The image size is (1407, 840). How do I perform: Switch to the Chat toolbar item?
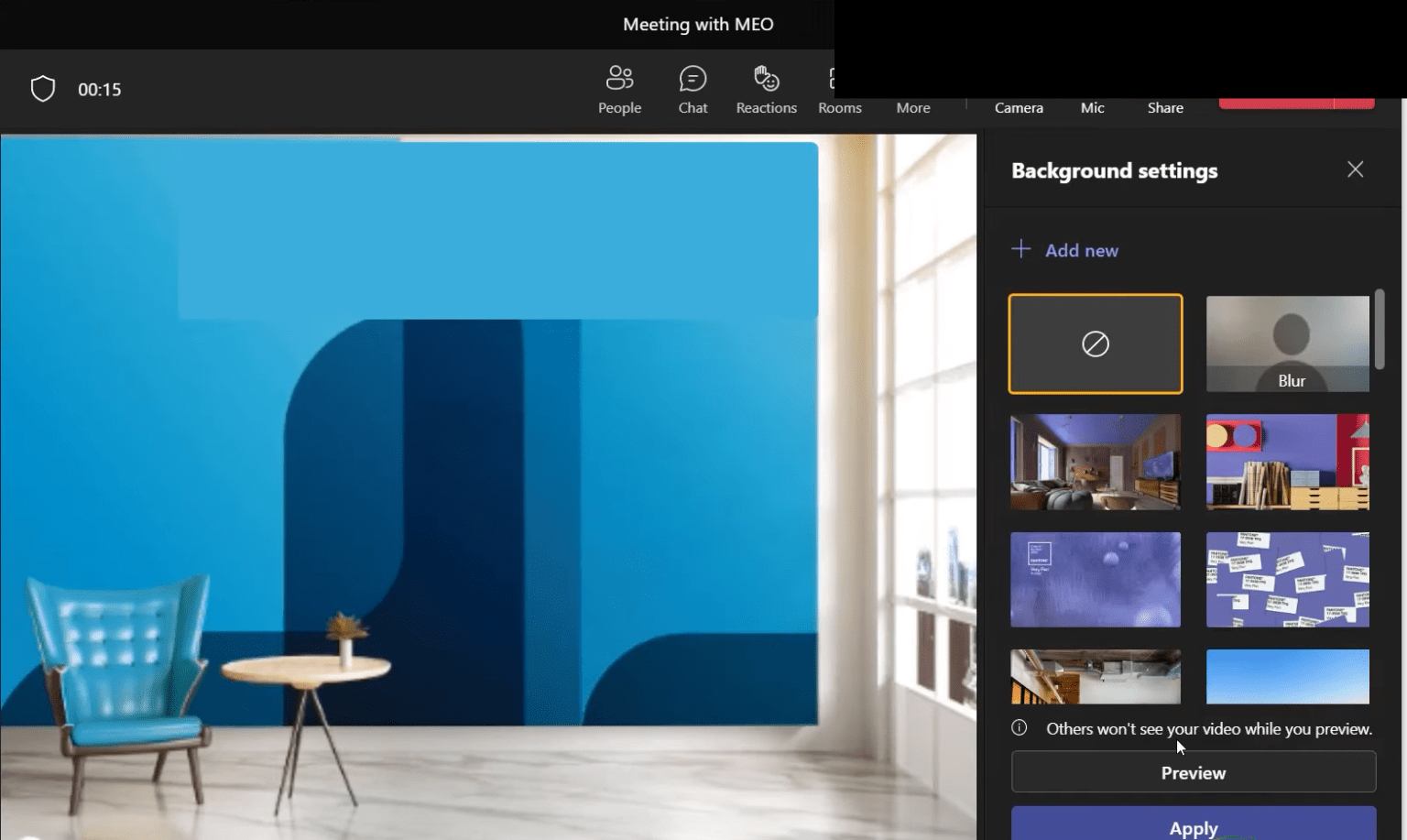click(692, 89)
